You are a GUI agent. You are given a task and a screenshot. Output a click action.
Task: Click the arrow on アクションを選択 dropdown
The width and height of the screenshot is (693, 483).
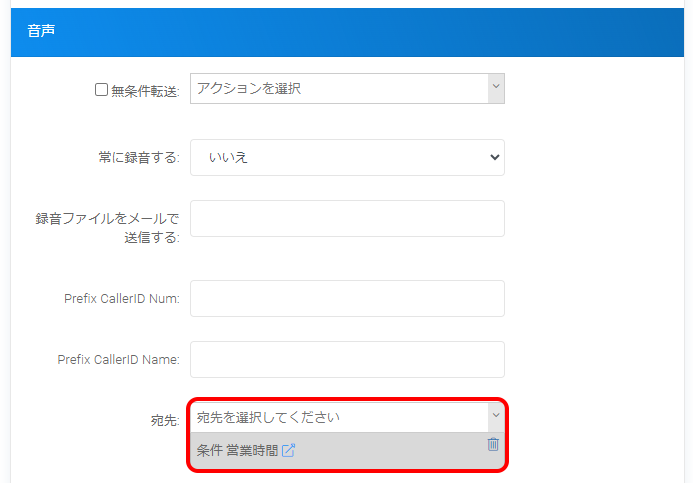tap(495, 89)
